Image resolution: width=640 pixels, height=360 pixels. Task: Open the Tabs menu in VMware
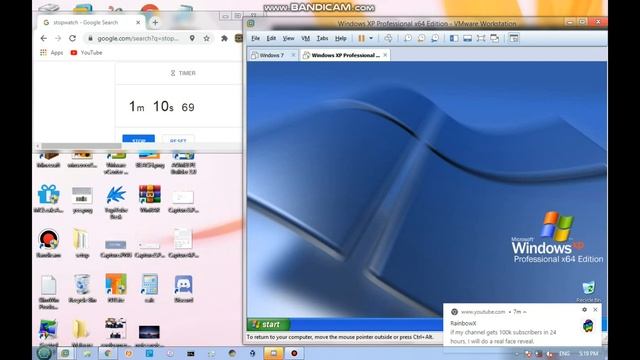322,38
